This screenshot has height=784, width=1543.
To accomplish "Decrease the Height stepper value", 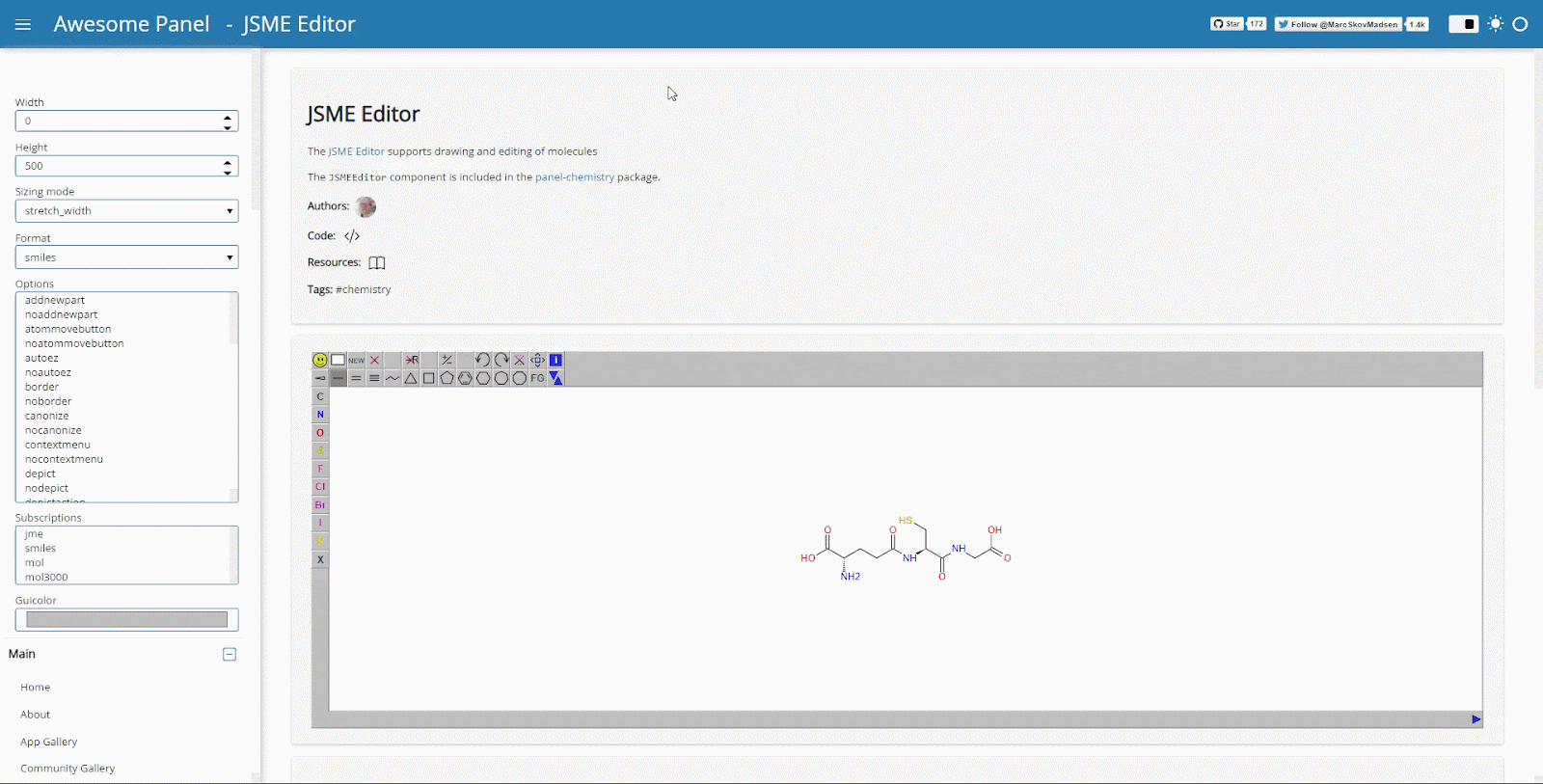I will [x=228, y=171].
